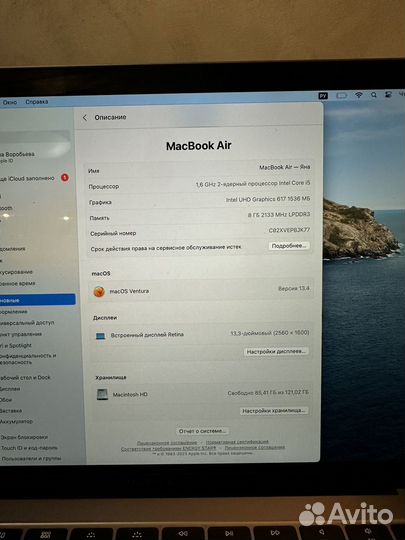405x540 pixels.
Task: Open the Справка menu
Action: [x=37, y=102]
